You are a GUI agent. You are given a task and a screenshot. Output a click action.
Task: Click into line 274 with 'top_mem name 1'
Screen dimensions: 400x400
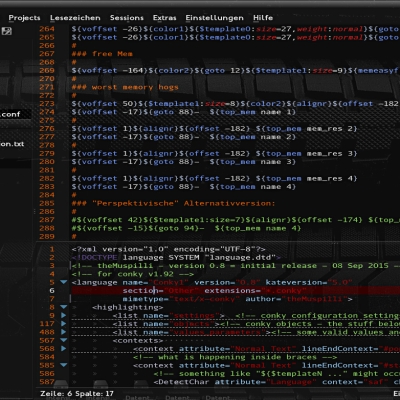point(183,112)
